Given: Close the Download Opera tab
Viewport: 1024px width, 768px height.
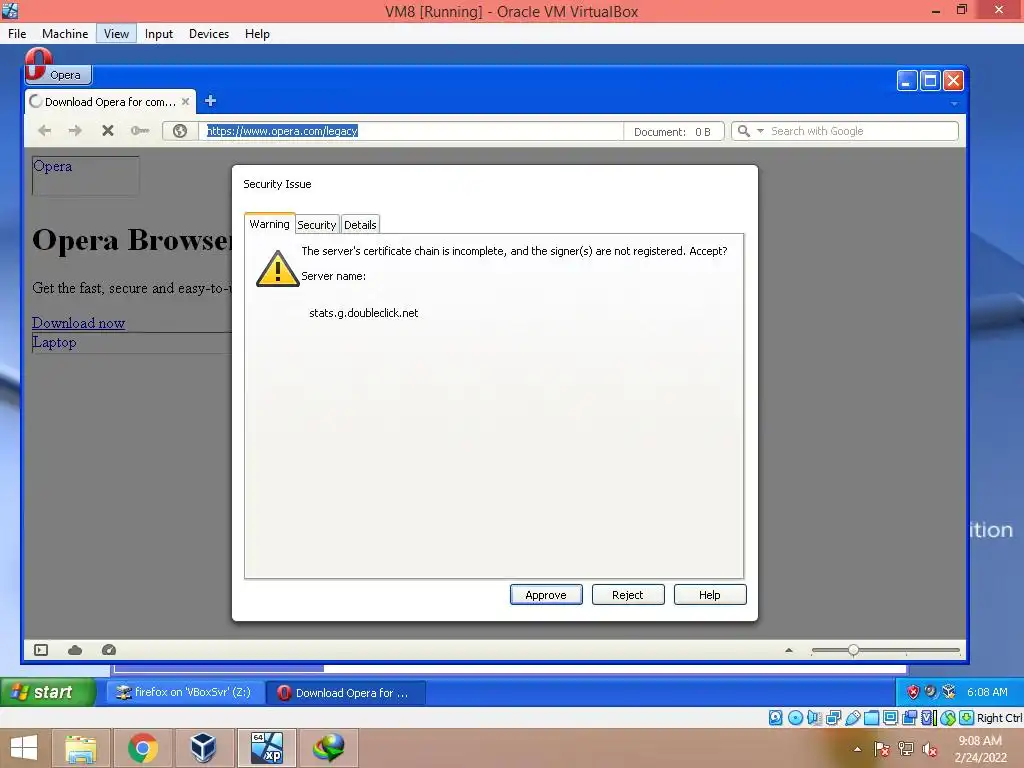Looking at the screenshot, I should 185,102.
